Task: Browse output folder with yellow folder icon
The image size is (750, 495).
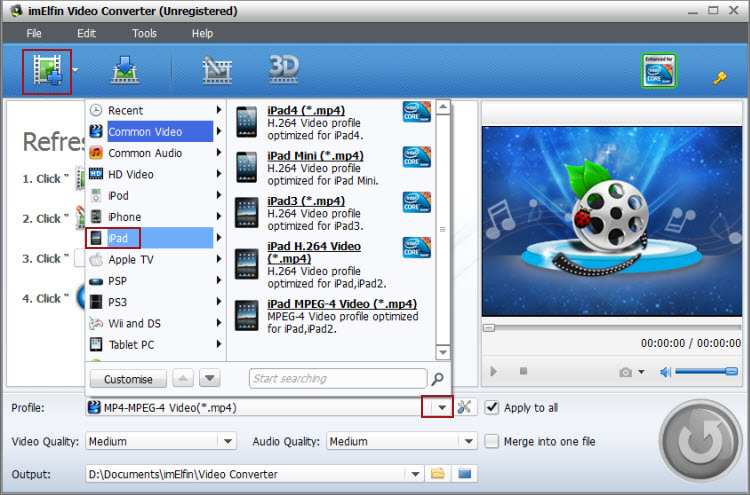Action: (x=438, y=474)
